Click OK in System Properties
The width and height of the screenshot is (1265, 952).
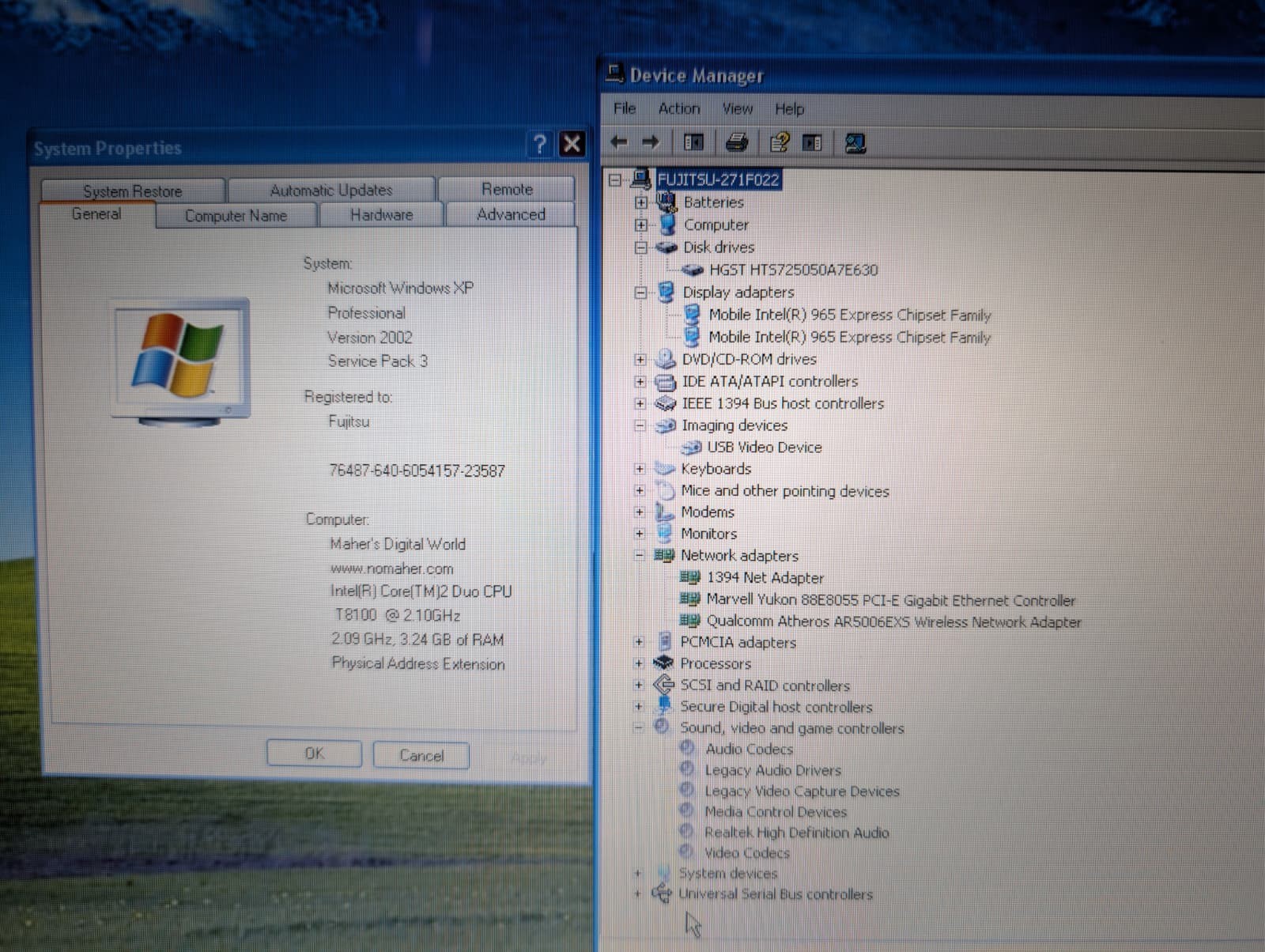tap(314, 754)
